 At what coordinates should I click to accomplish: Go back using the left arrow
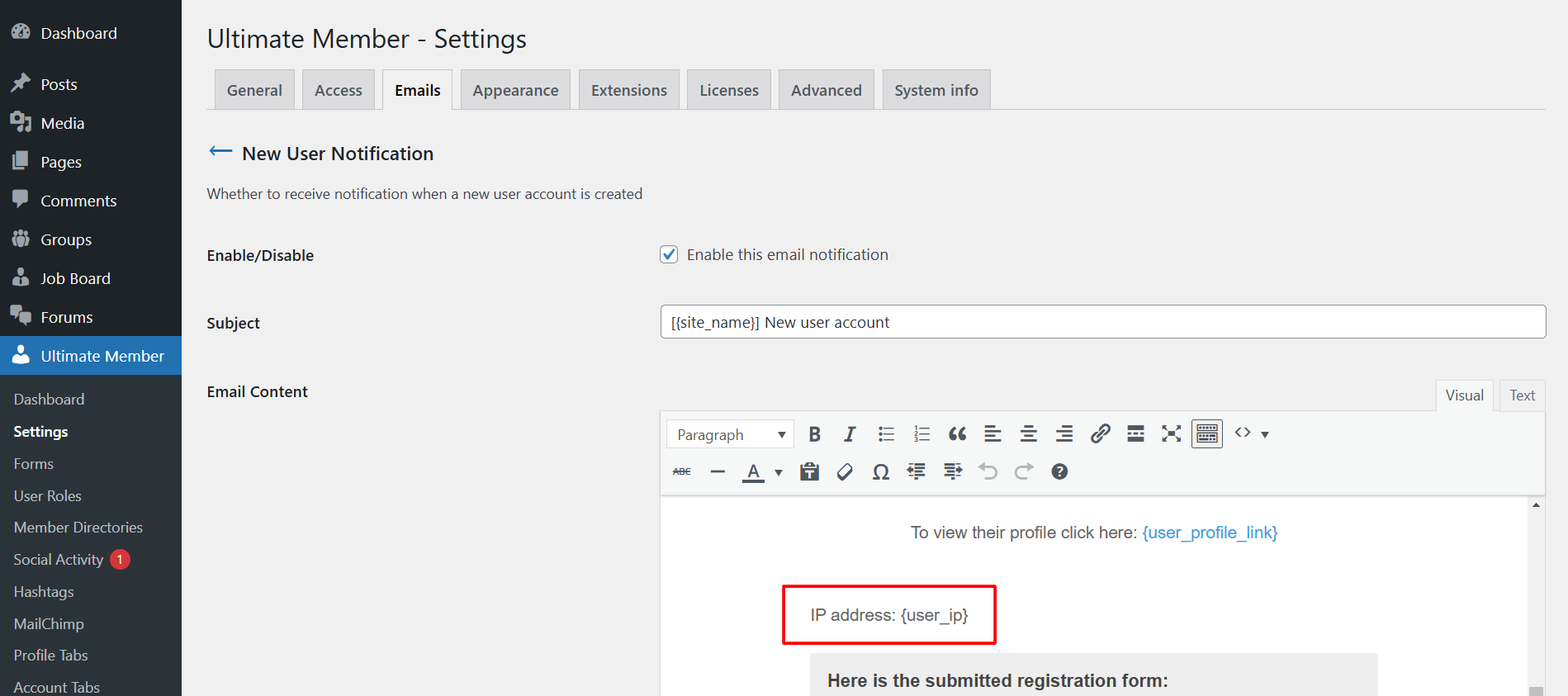(220, 151)
